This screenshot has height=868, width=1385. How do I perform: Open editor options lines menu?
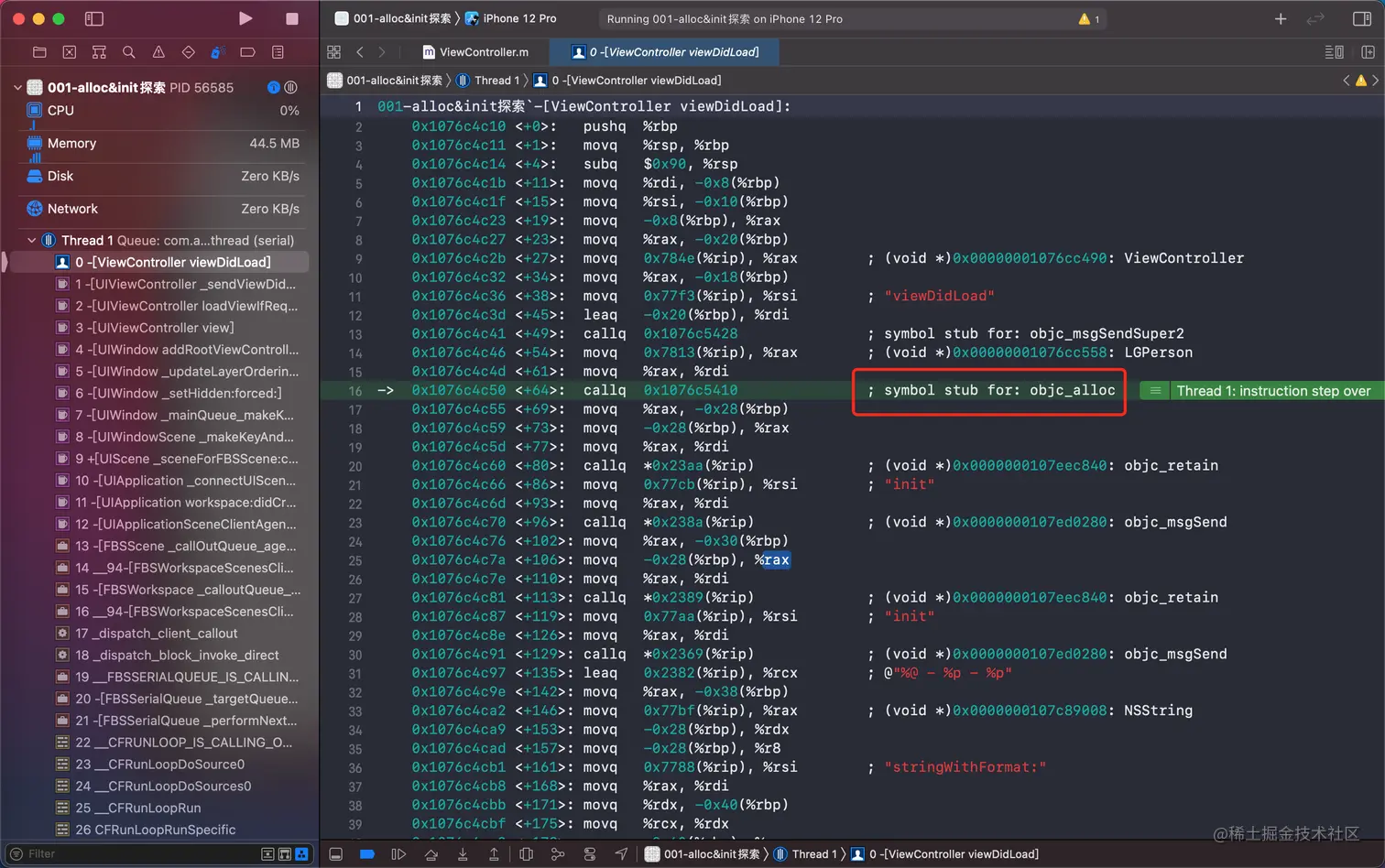[x=1335, y=52]
